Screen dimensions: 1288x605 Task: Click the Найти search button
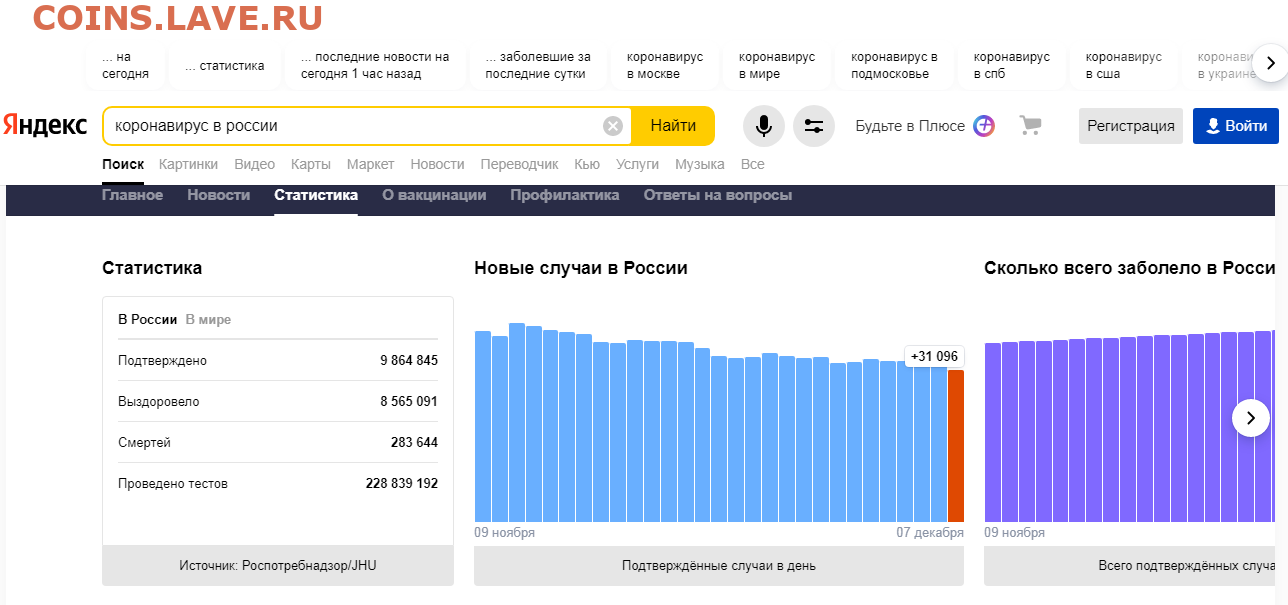coord(673,126)
